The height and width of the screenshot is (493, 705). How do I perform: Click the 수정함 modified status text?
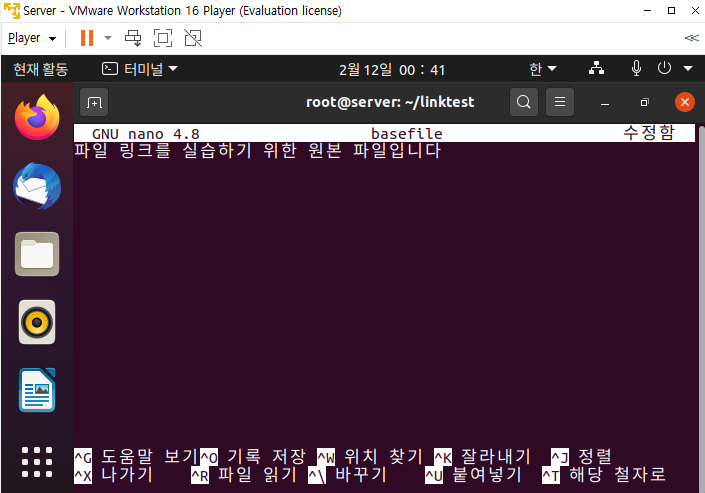[x=649, y=133]
